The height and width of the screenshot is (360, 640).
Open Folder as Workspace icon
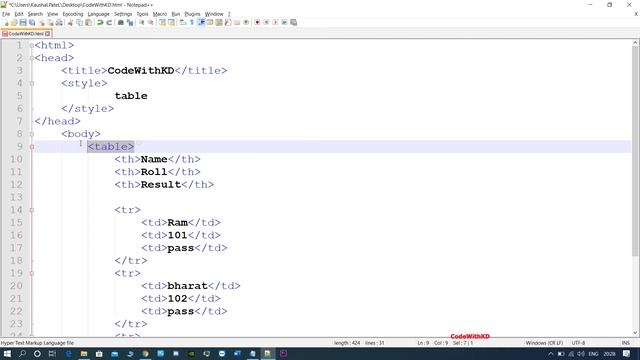click(x=237, y=22)
